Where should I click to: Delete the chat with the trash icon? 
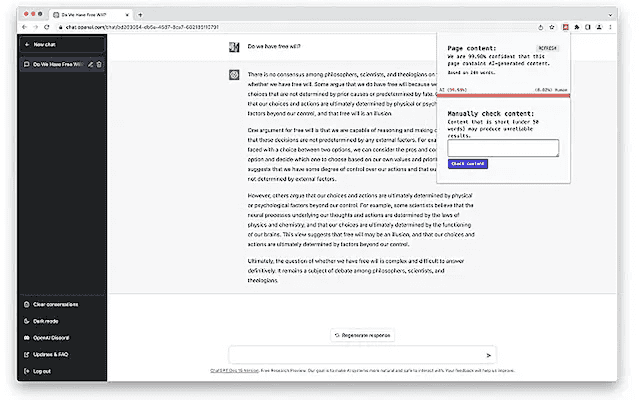click(x=99, y=64)
